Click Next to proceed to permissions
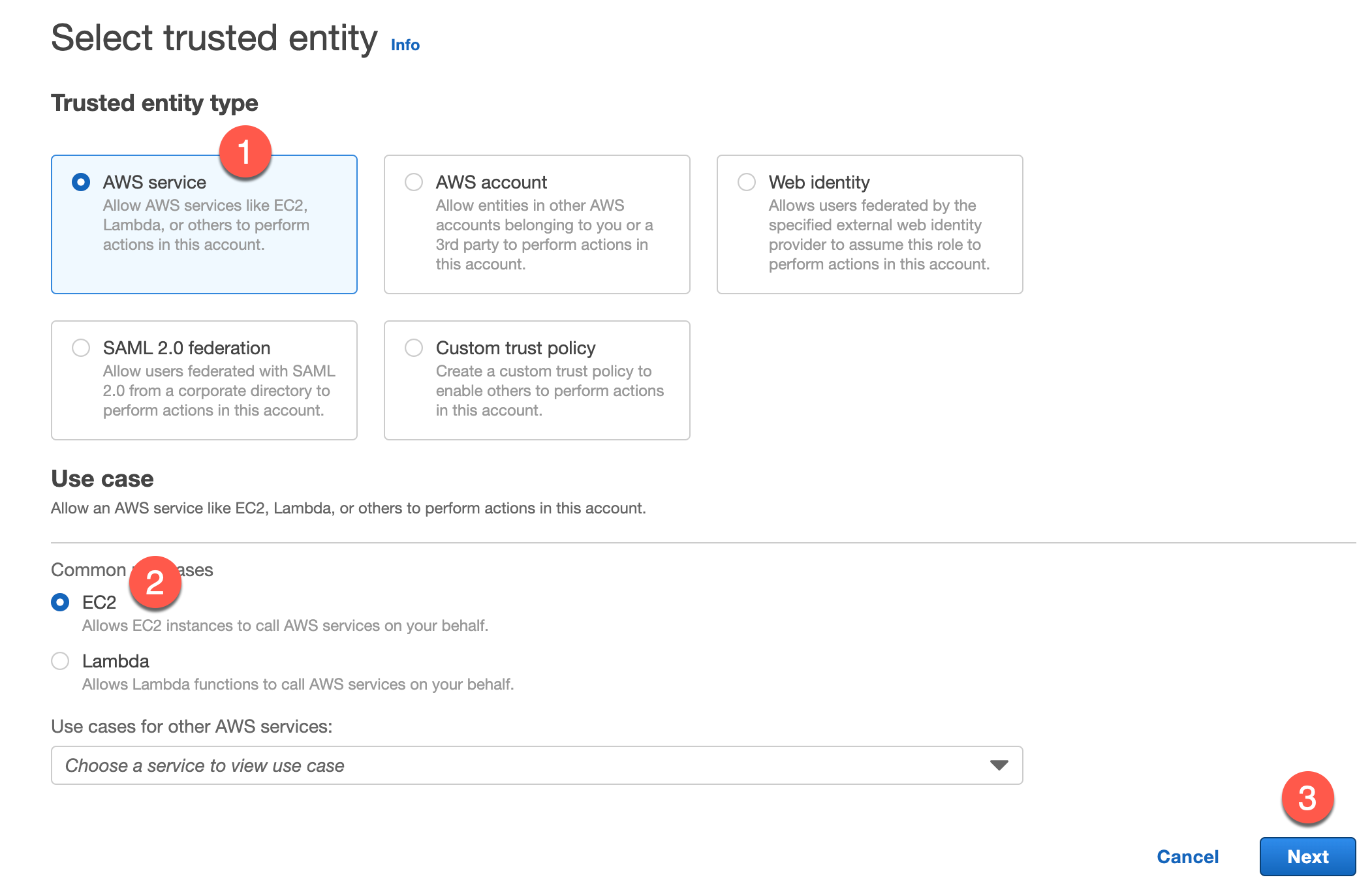Image resolution: width=1372 pixels, height=886 pixels. click(1307, 857)
